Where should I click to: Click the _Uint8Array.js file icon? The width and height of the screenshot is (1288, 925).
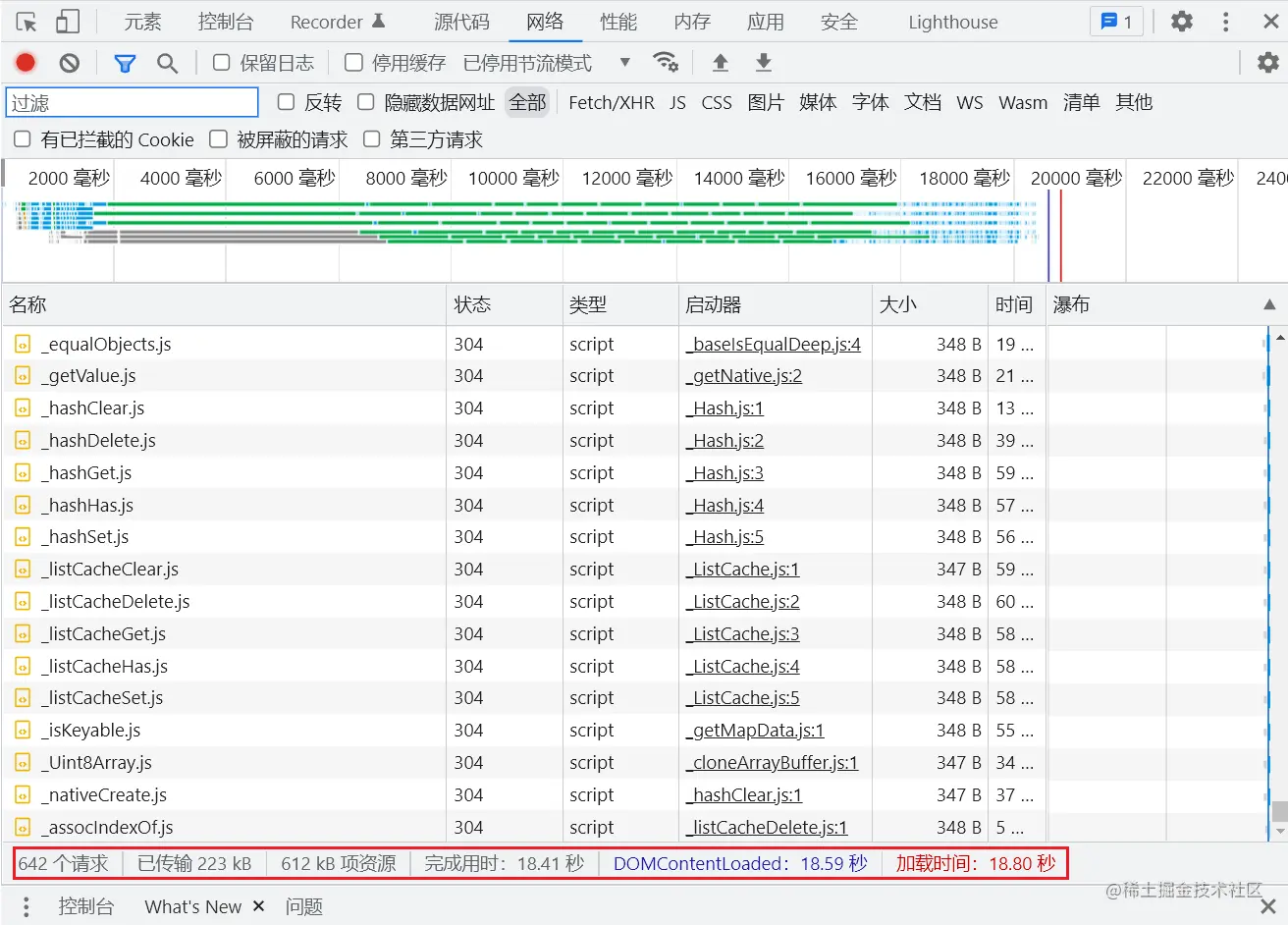point(23,763)
